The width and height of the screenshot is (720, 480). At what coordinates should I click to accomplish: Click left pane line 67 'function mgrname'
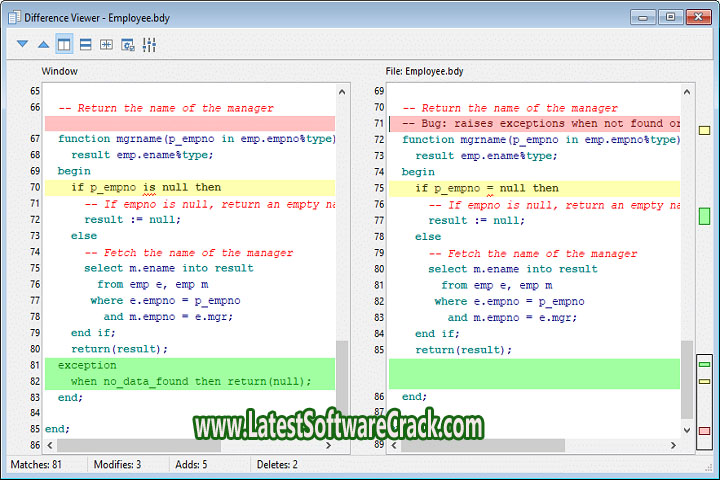click(x=197, y=139)
